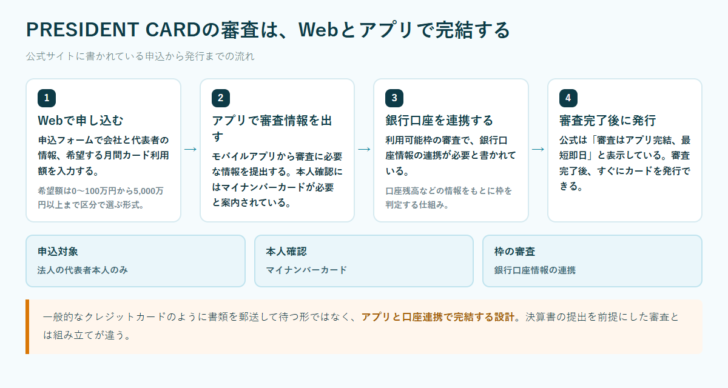Image resolution: width=728 pixels, height=388 pixels.
Task: Click the step 4 number badge
Action: tap(568, 98)
